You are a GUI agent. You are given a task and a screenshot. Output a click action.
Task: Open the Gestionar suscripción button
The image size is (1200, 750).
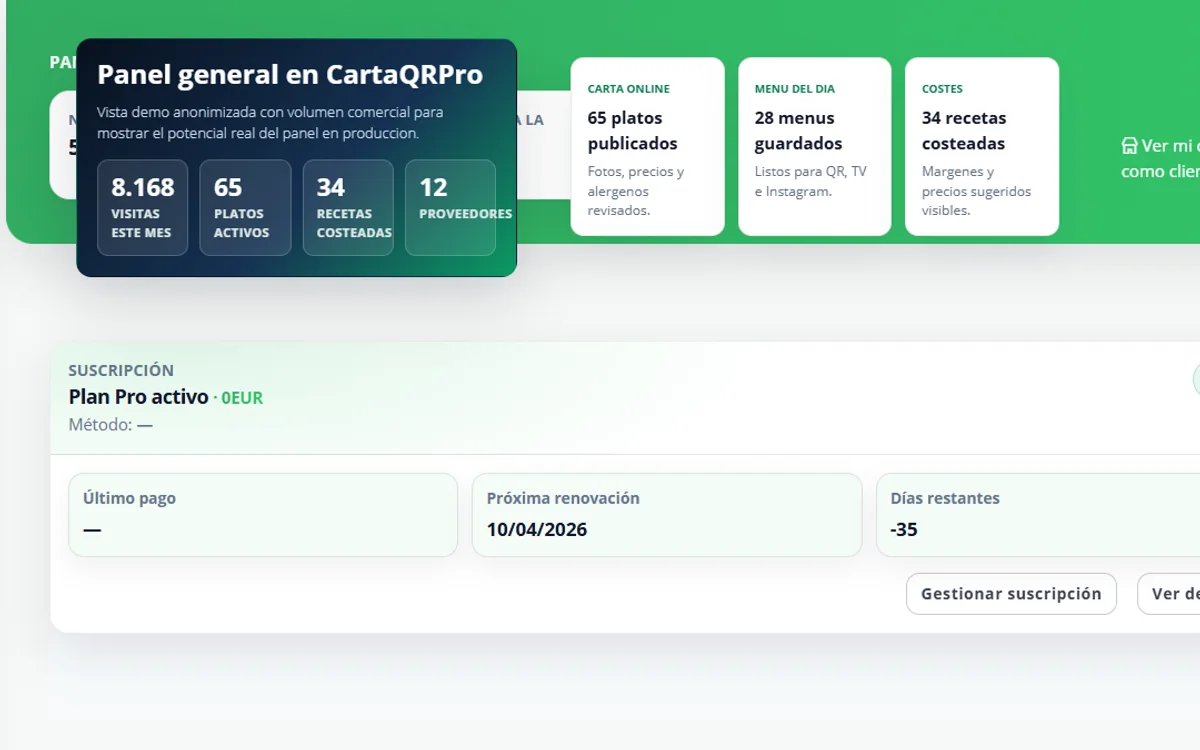pos(1011,594)
